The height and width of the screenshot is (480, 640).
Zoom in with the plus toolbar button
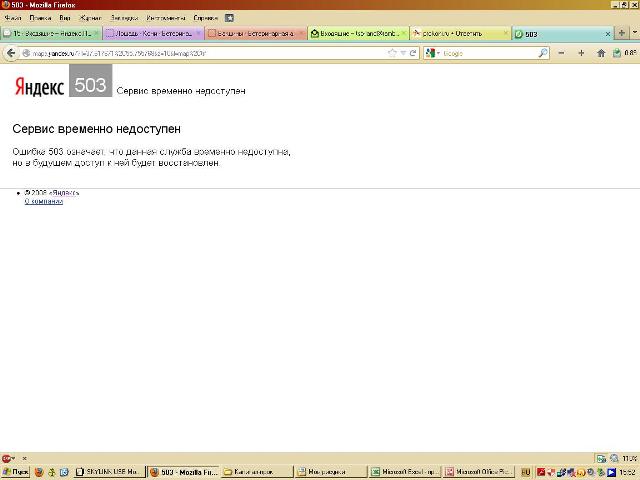582,53
